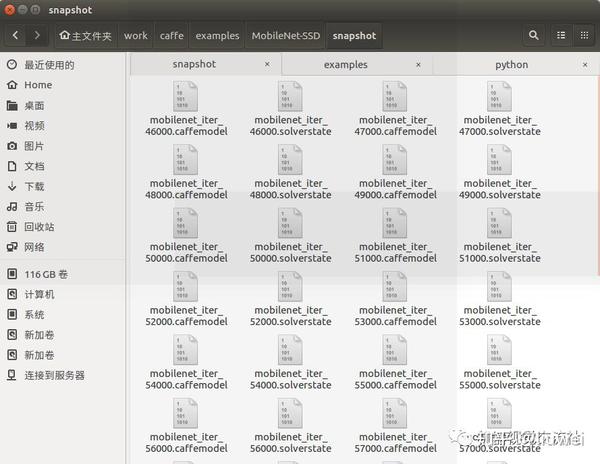Select mobilenet_iter_50000.solverstate file

[x=290, y=236]
